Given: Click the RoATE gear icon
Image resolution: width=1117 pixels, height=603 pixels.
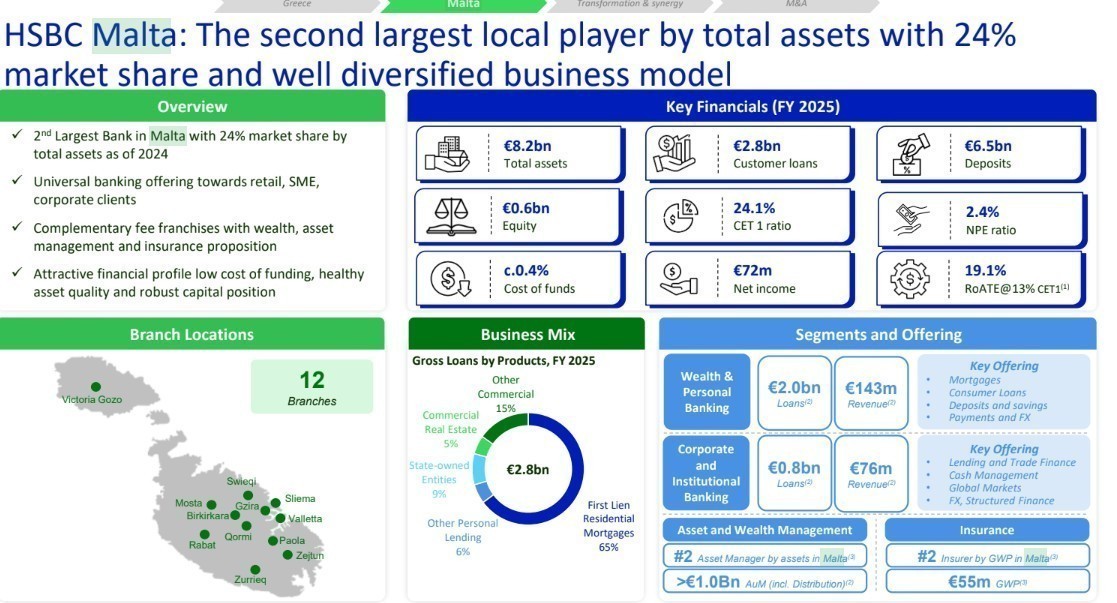Looking at the screenshot, I should [x=908, y=279].
